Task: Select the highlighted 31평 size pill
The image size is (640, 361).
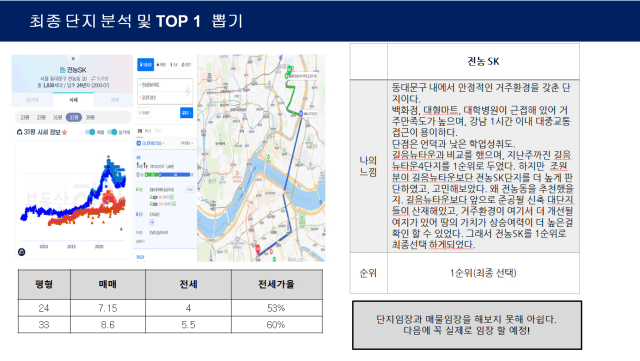Action: 74,117
